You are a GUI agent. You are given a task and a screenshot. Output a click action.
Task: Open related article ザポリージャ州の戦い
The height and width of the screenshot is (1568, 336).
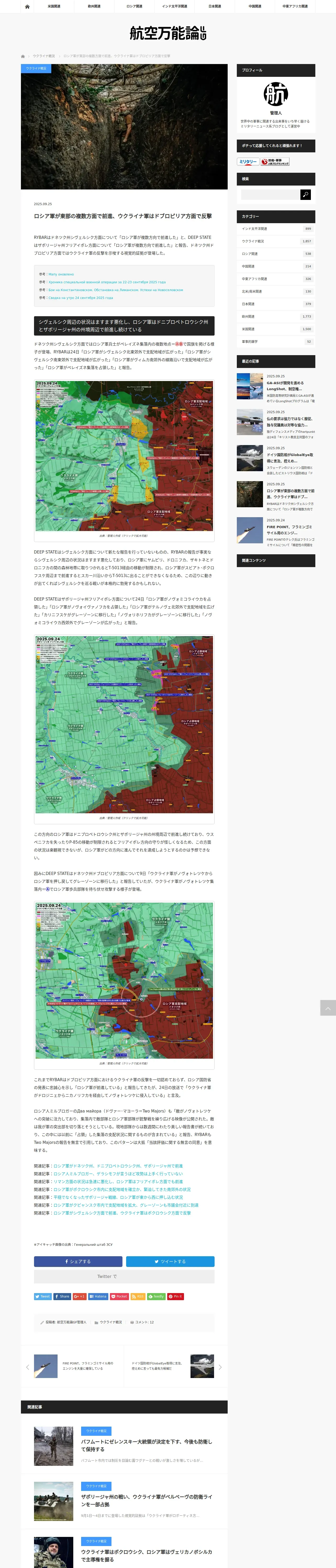[x=146, y=1500]
